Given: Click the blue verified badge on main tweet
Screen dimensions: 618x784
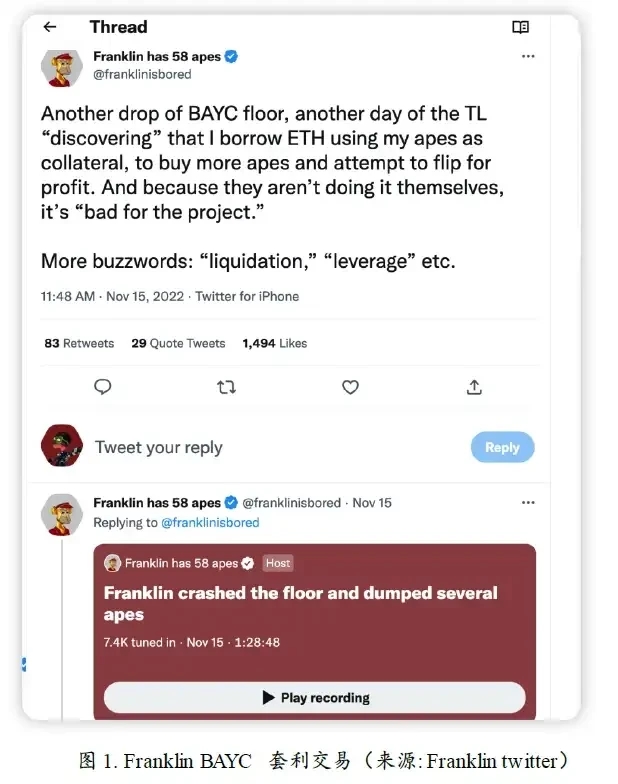Looking at the screenshot, I should pos(232,57).
